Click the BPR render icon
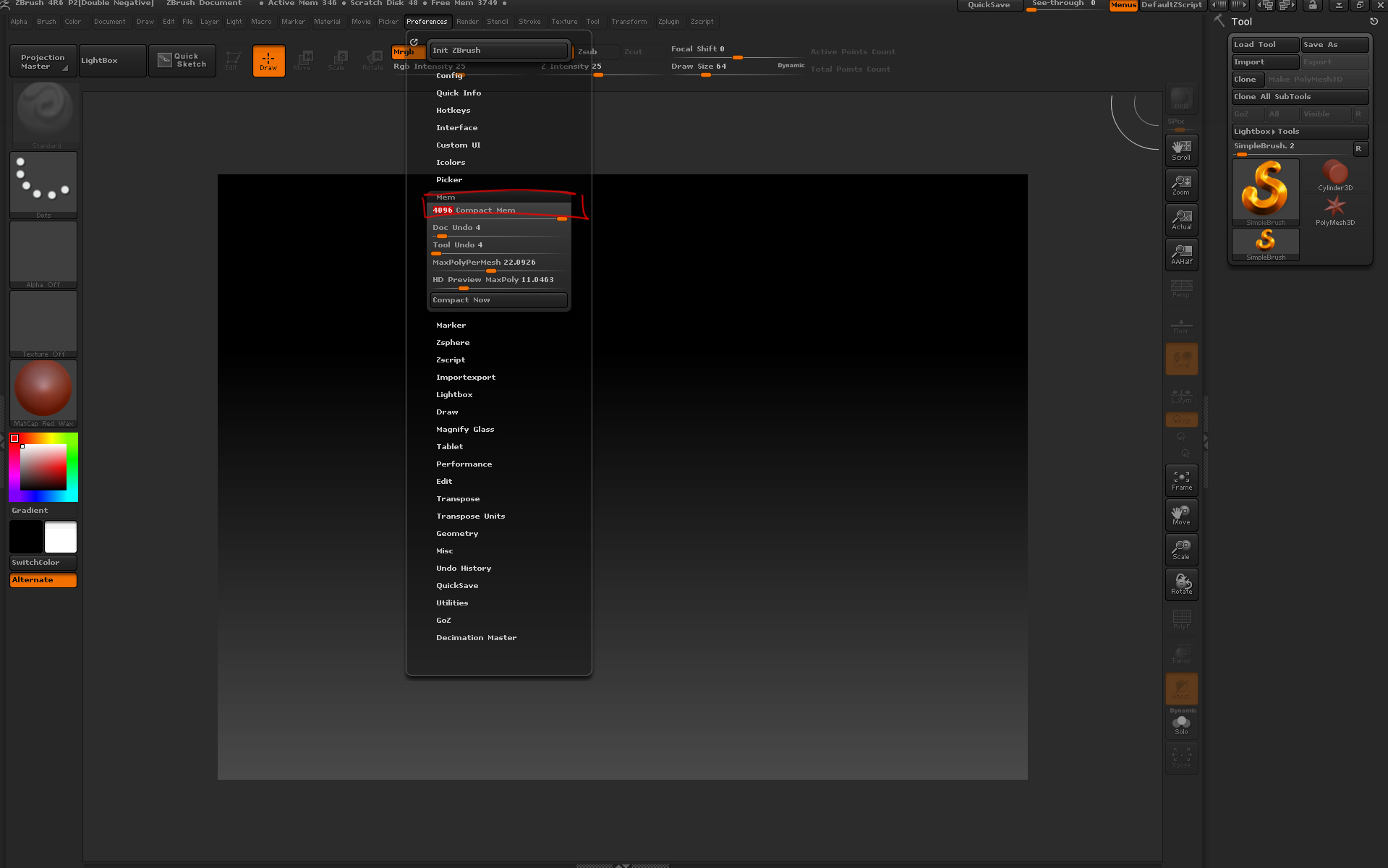The width and height of the screenshot is (1388, 868). [1181, 98]
